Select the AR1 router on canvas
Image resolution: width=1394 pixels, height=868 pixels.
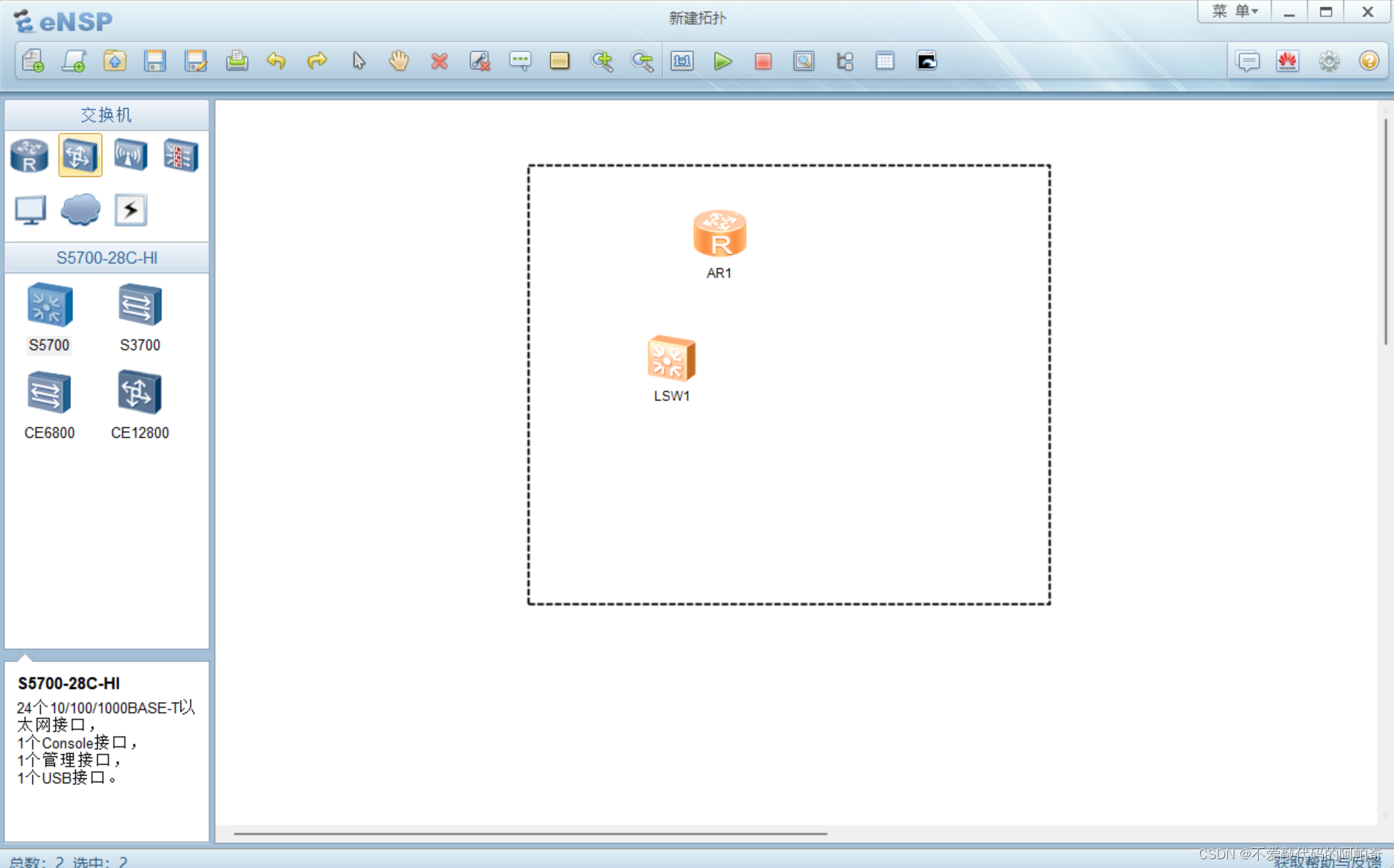(x=720, y=234)
